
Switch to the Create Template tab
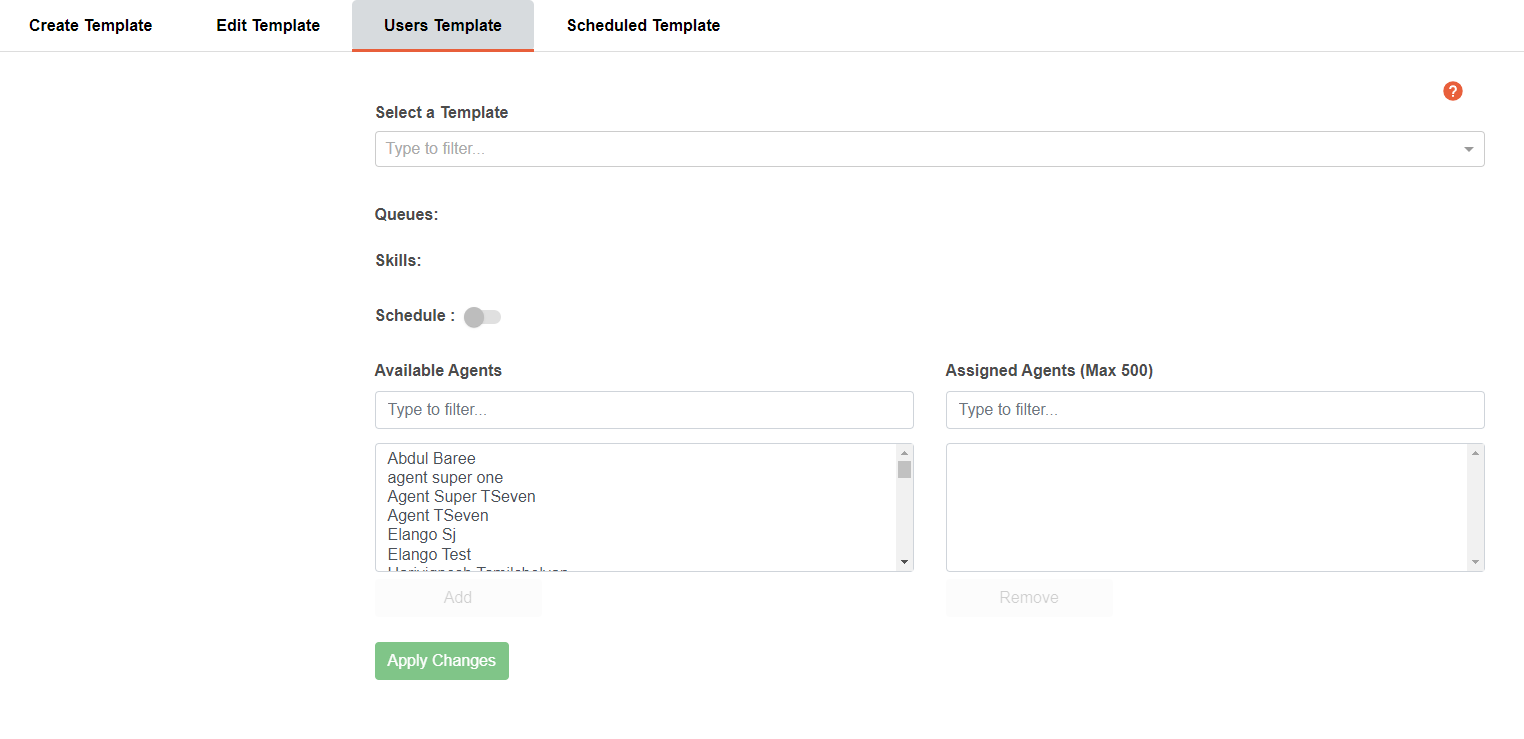point(91,25)
